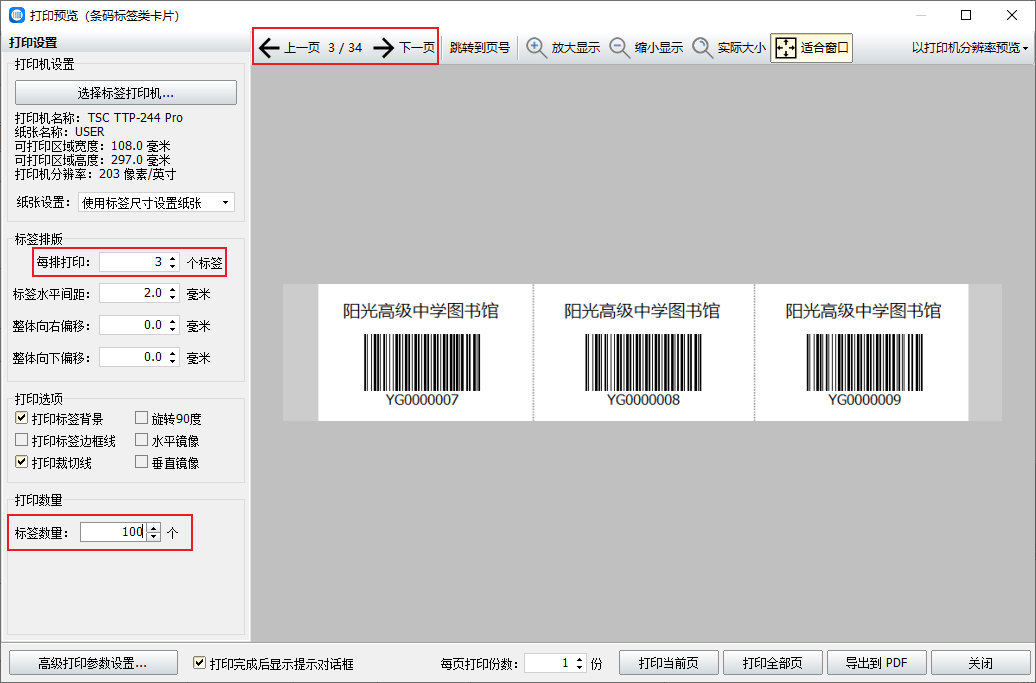Viewport: 1036px width, 683px height.
Task: Click the 整体向右偏移 input field
Action: tap(133, 325)
